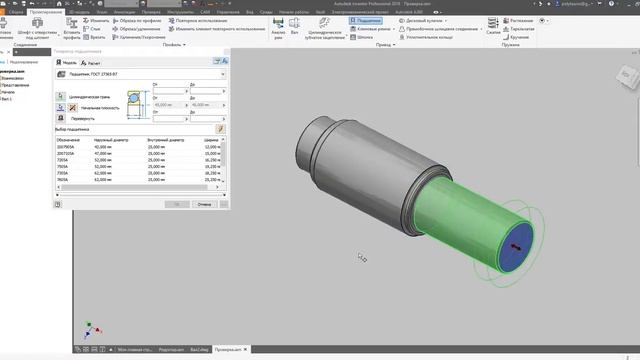Viewport: 640px width, 360px height.
Task: Select the Шпонка key connection tool
Action: pyautogui.click(x=362, y=37)
